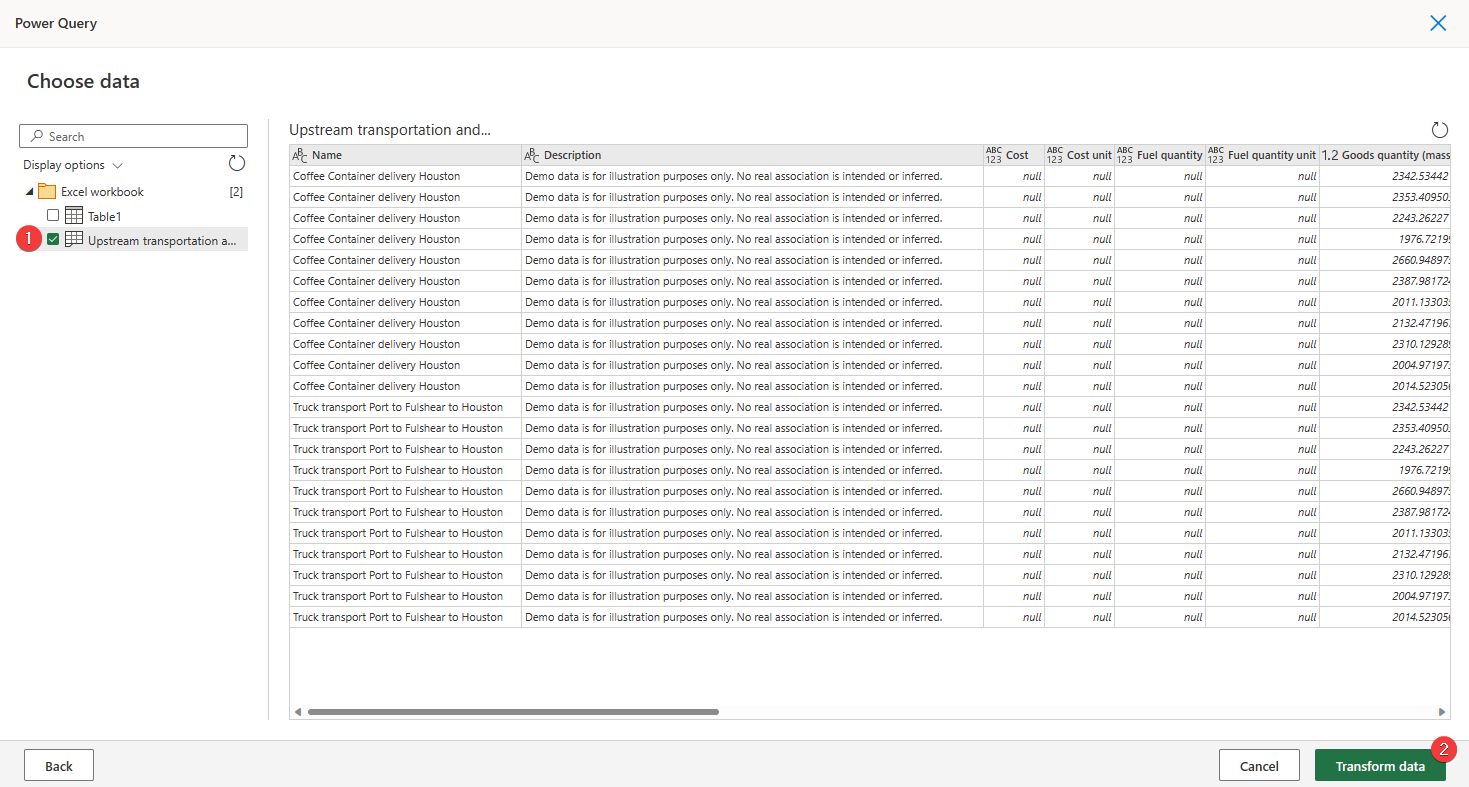The width and height of the screenshot is (1469, 787).
Task: Click the ABC123 type icon on Cost column
Action: coord(993,155)
